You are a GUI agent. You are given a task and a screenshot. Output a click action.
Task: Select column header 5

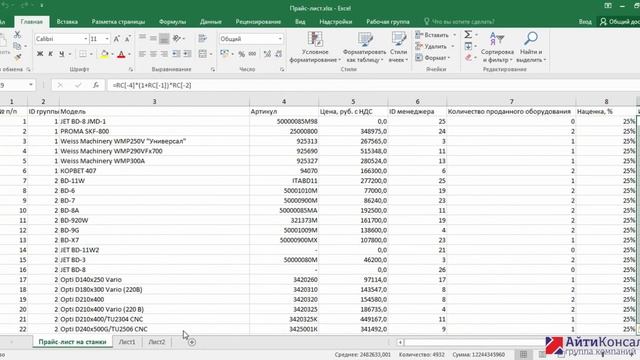pyautogui.click(x=353, y=101)
